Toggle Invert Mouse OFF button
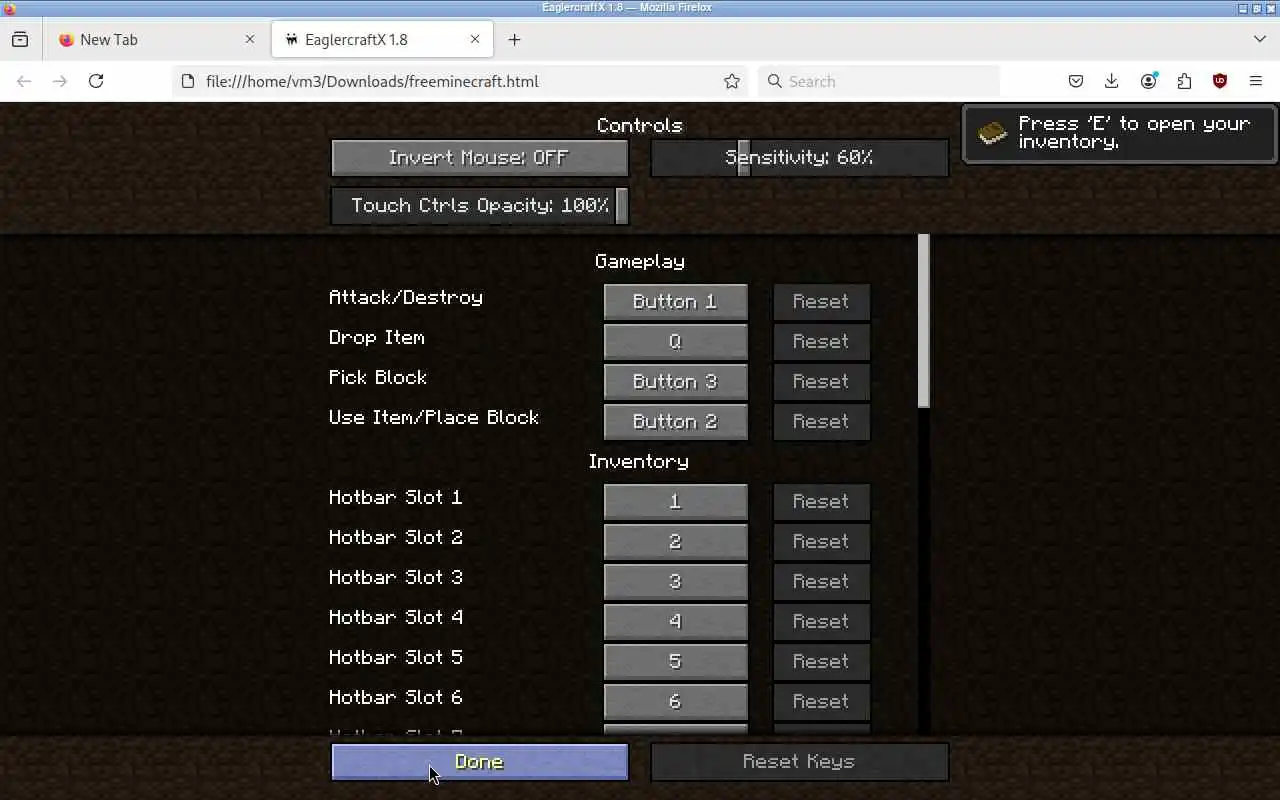The image size is (1280, 800). click(480, 158)
